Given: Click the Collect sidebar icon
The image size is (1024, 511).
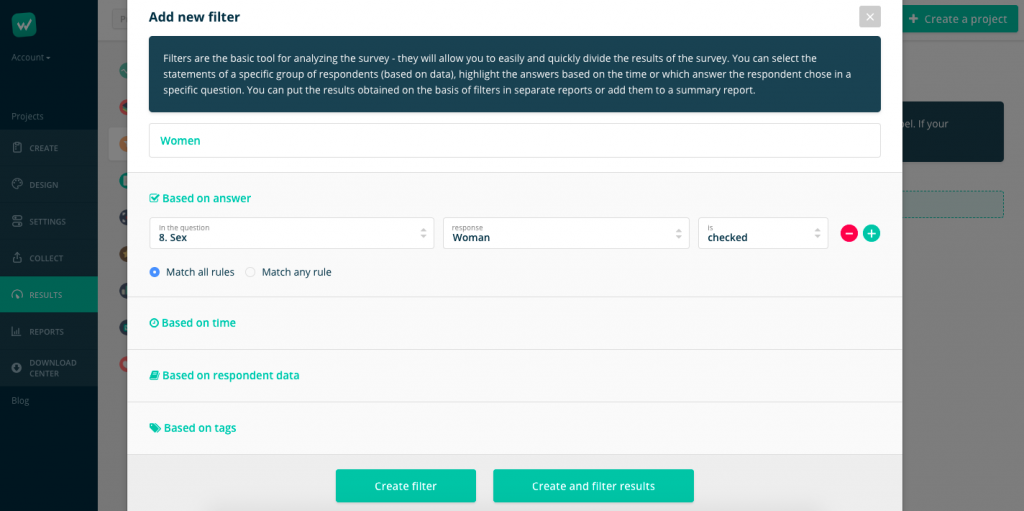Looking at the screenshot, I should 17,258.
